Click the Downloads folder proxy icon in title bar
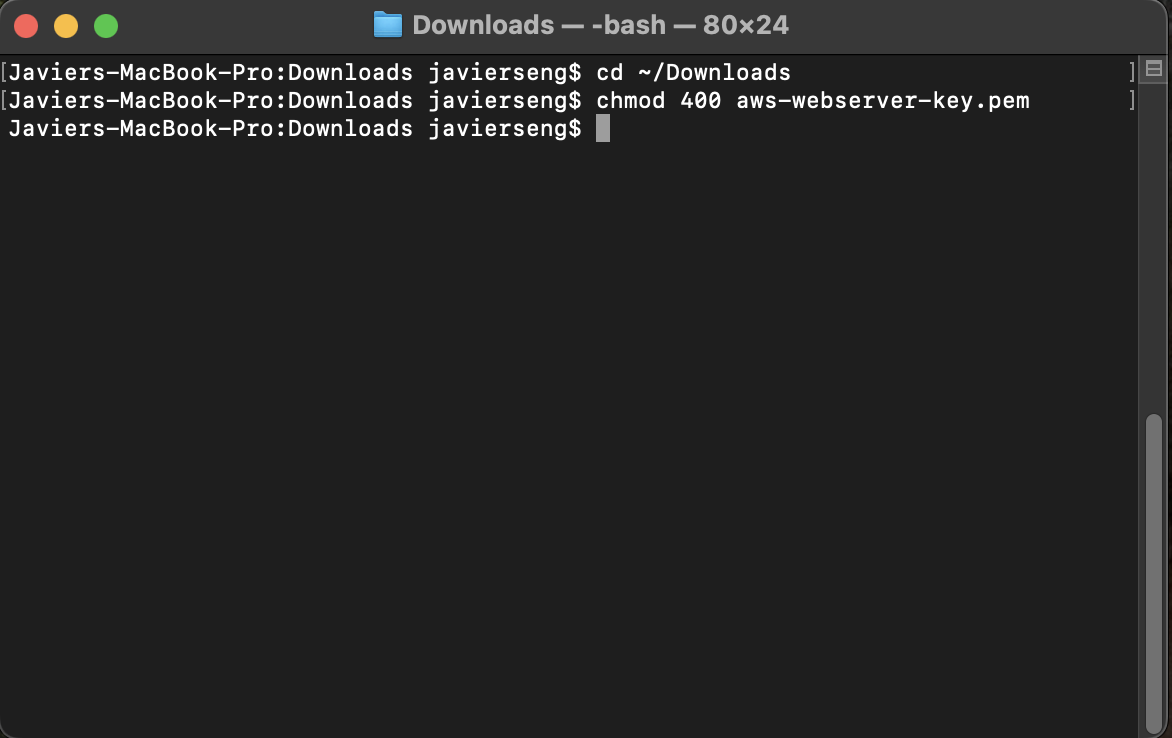The image size is (1172, 738). [388, 25]
